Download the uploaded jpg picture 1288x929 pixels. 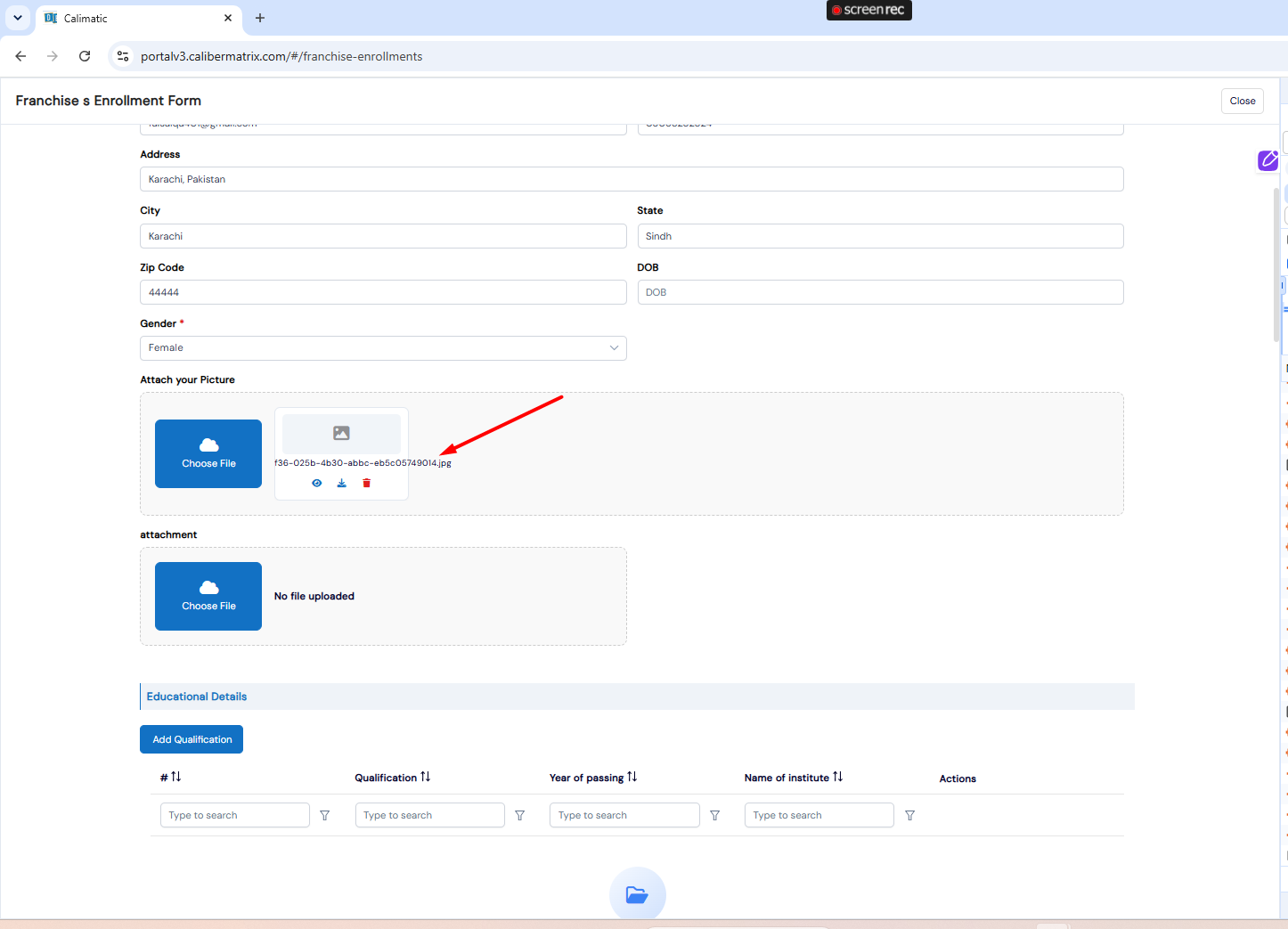tap(341, 483)
